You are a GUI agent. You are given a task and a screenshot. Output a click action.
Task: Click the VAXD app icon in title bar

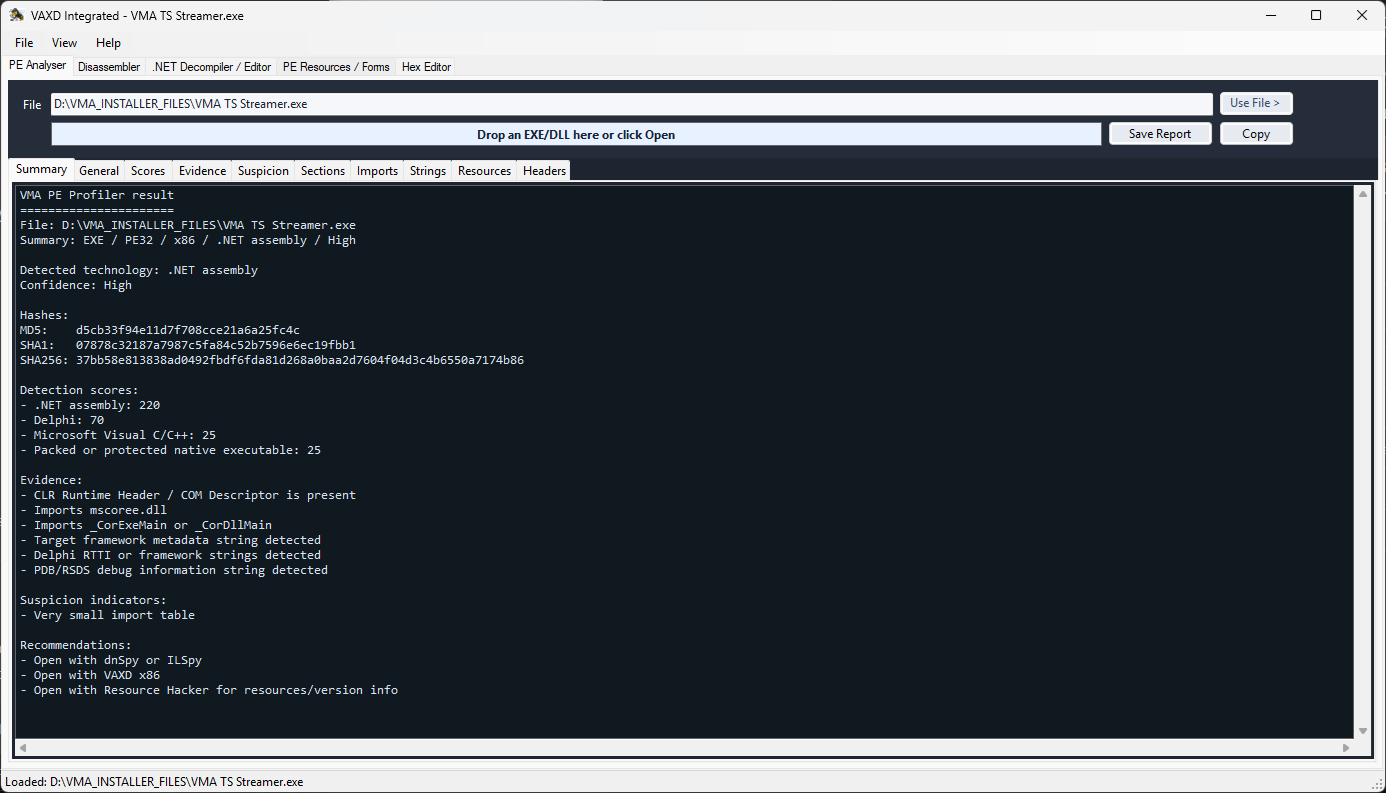pos(16,15)
